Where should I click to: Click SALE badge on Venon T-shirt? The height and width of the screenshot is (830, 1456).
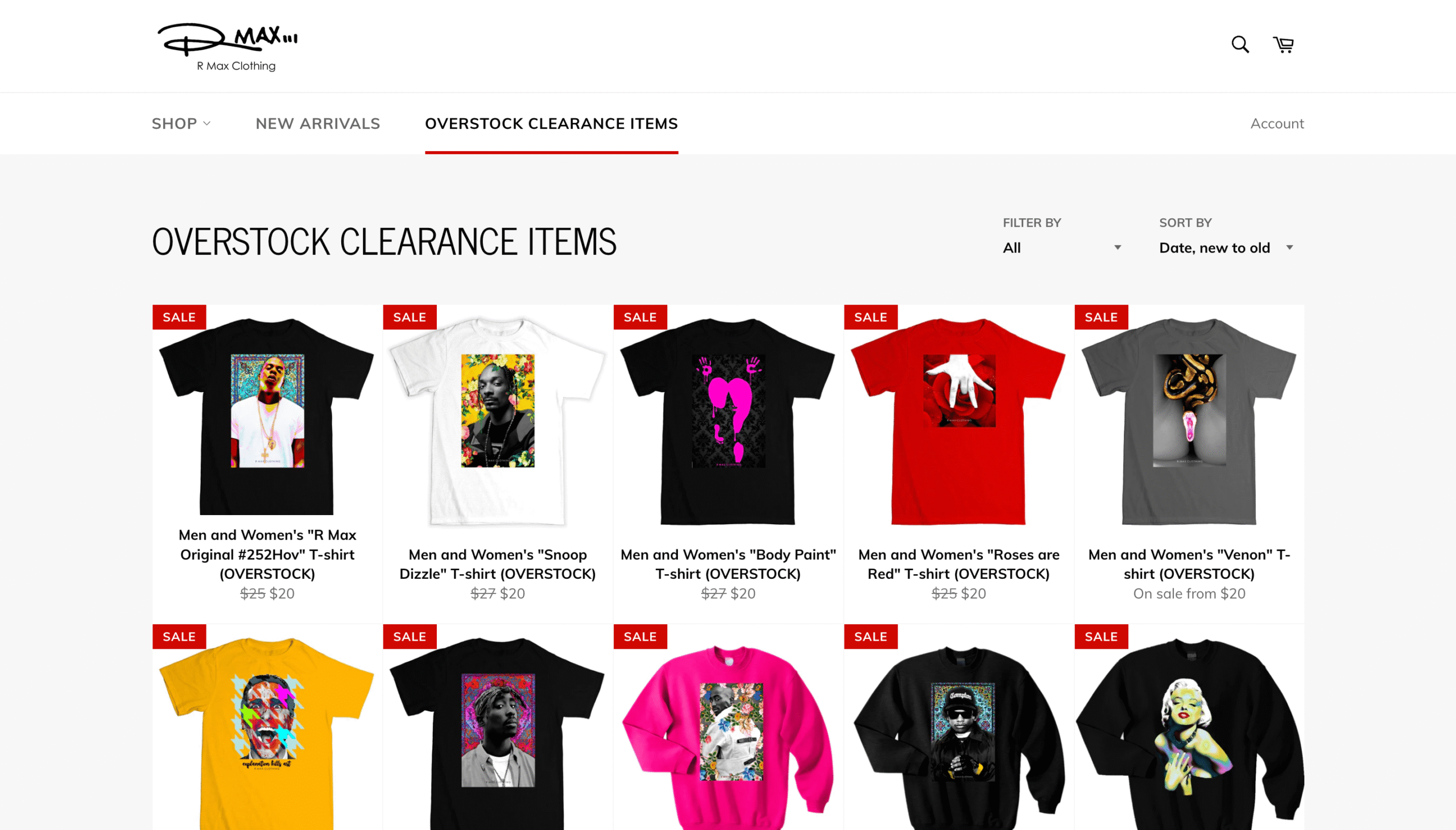pyautogui.click(x=1101, y=317)
